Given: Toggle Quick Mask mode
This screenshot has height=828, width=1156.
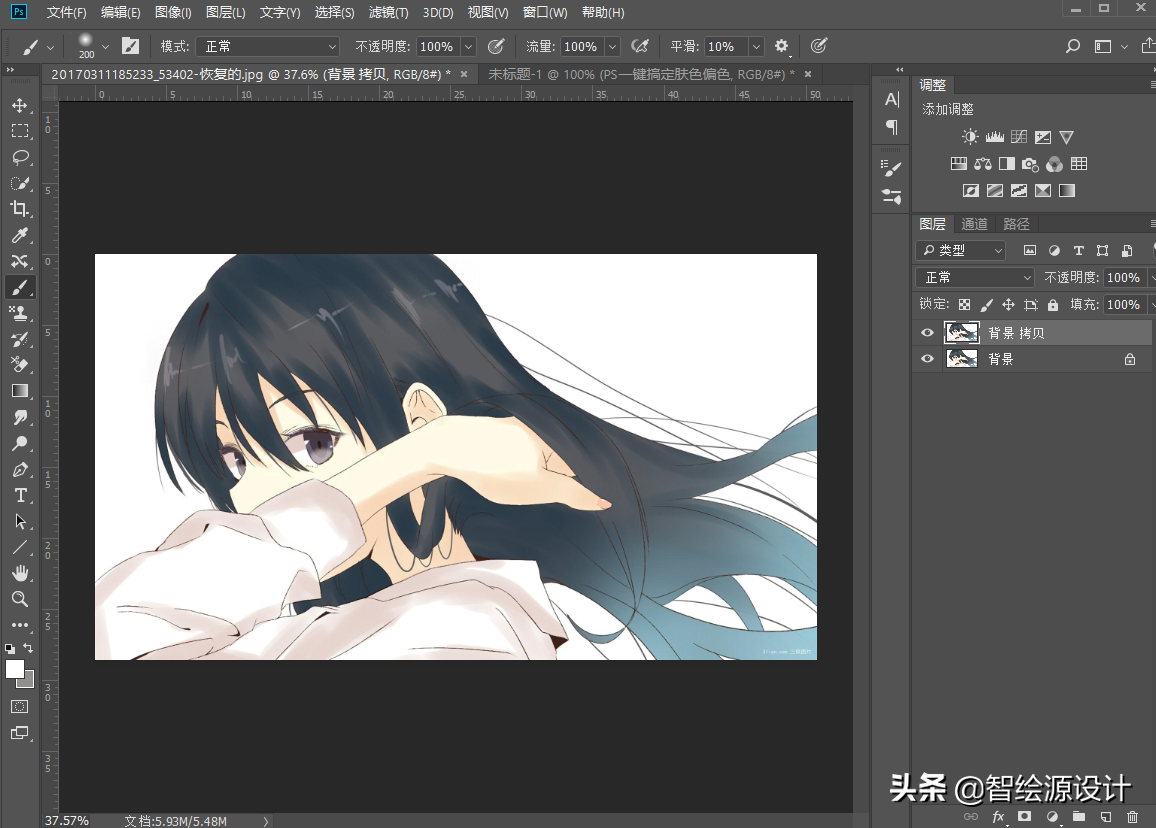Looking at the screenshot, I should click(20, 706).
